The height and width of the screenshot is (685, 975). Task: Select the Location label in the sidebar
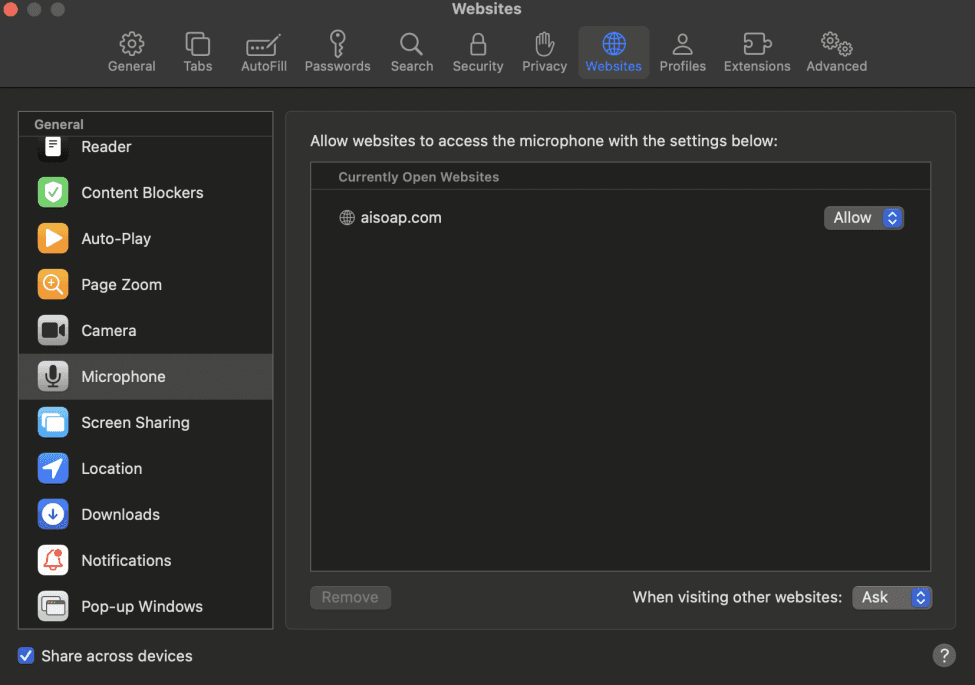pyautogui.click(x=112, y=469)
